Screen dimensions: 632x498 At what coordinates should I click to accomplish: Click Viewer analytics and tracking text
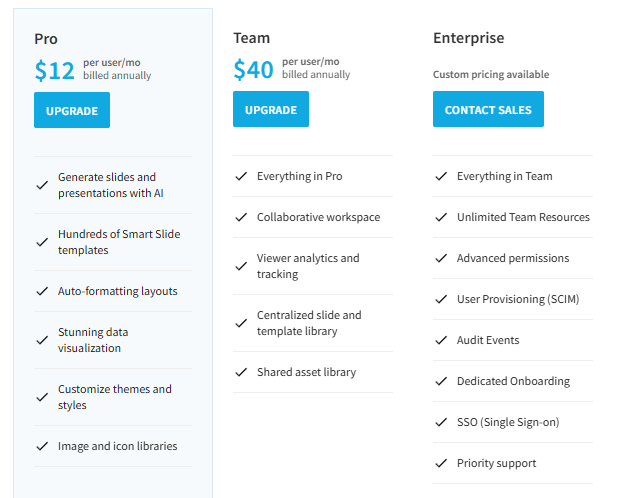307,266
